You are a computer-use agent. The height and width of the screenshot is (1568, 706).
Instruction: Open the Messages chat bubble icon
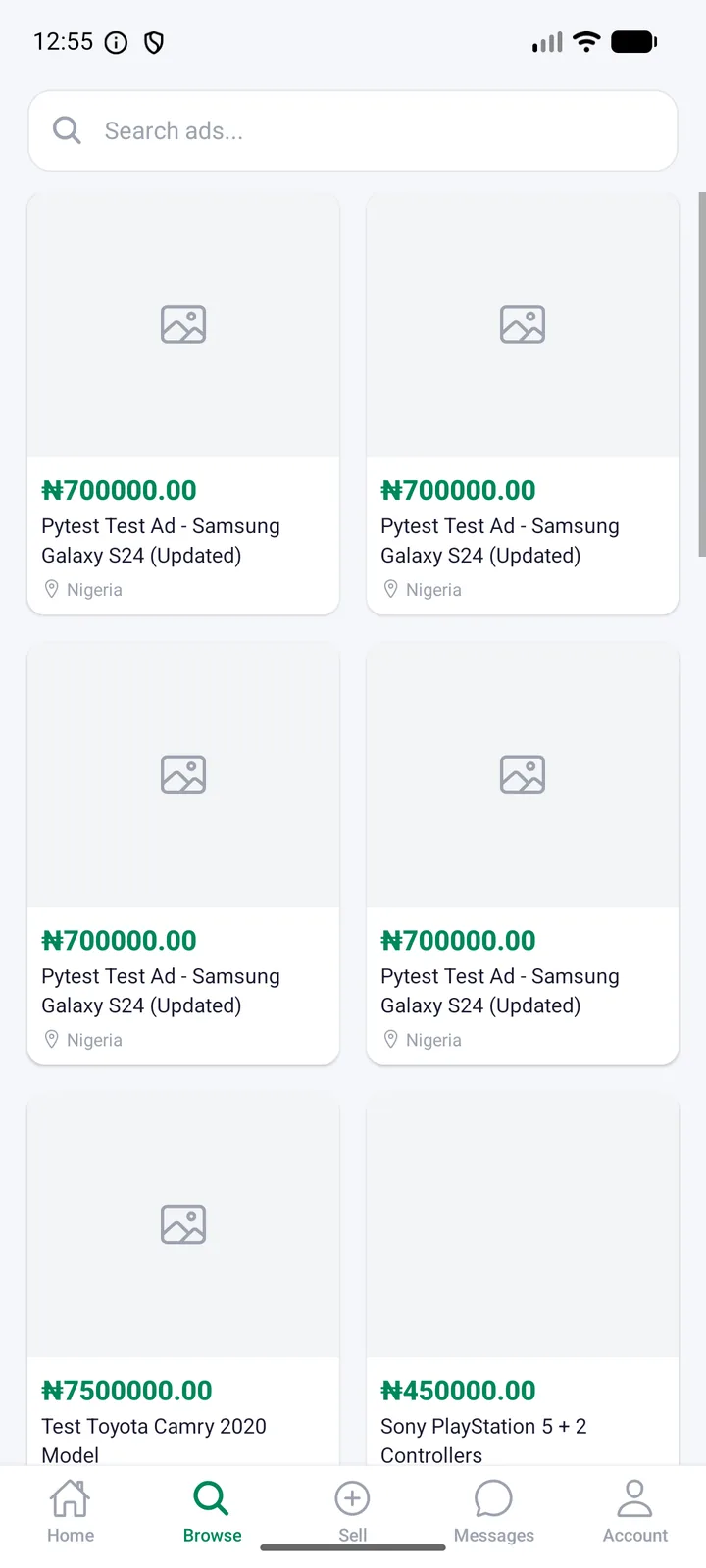pos(493,1498)
